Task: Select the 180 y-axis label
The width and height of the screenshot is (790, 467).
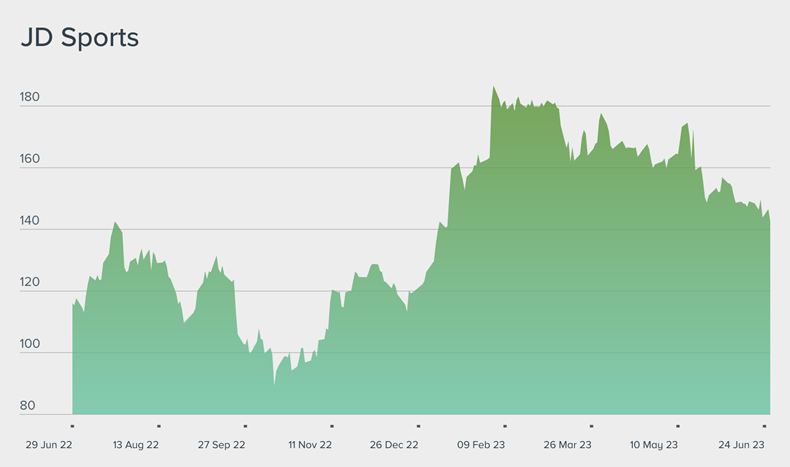Action: (29, 98)
